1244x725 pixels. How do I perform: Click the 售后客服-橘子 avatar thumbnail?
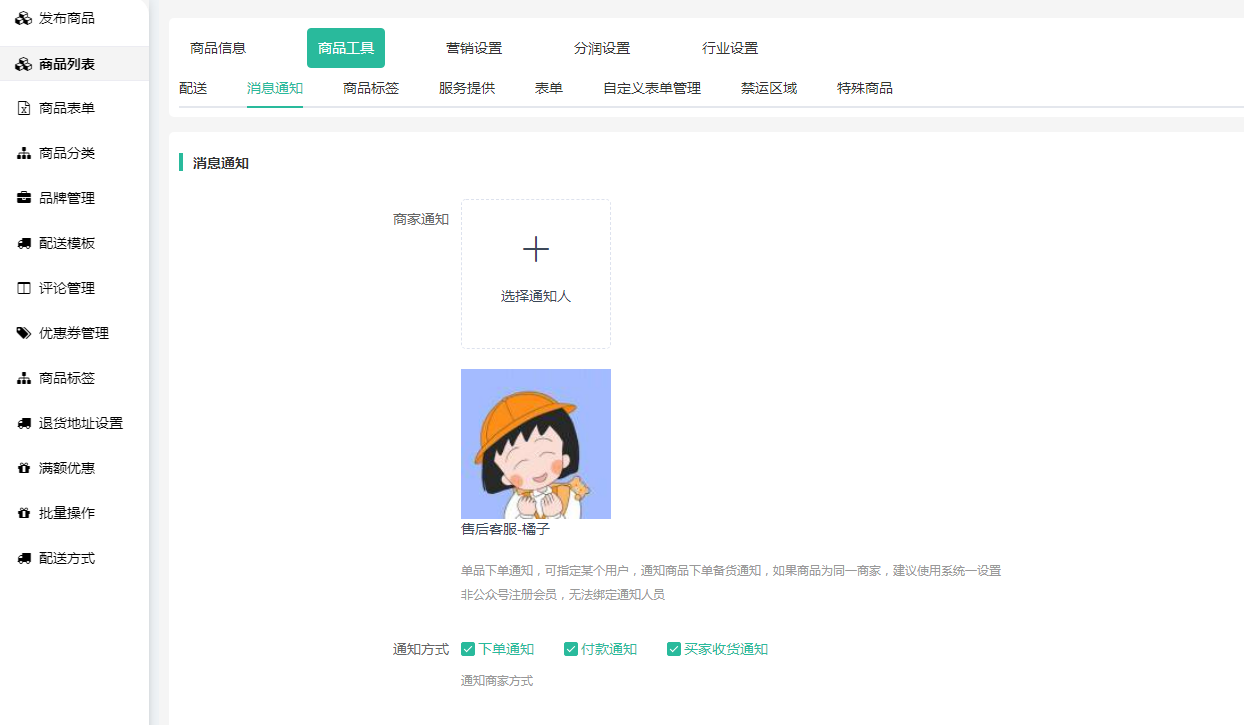536,444
